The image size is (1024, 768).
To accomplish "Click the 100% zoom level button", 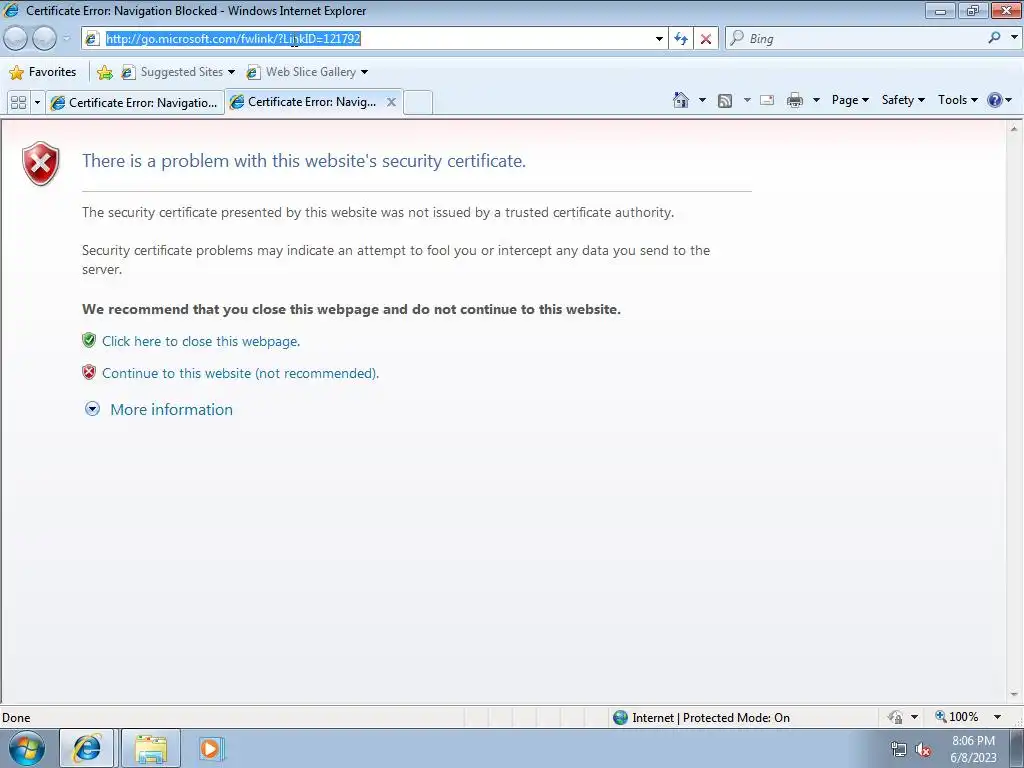I will click(x=957, y=717).
